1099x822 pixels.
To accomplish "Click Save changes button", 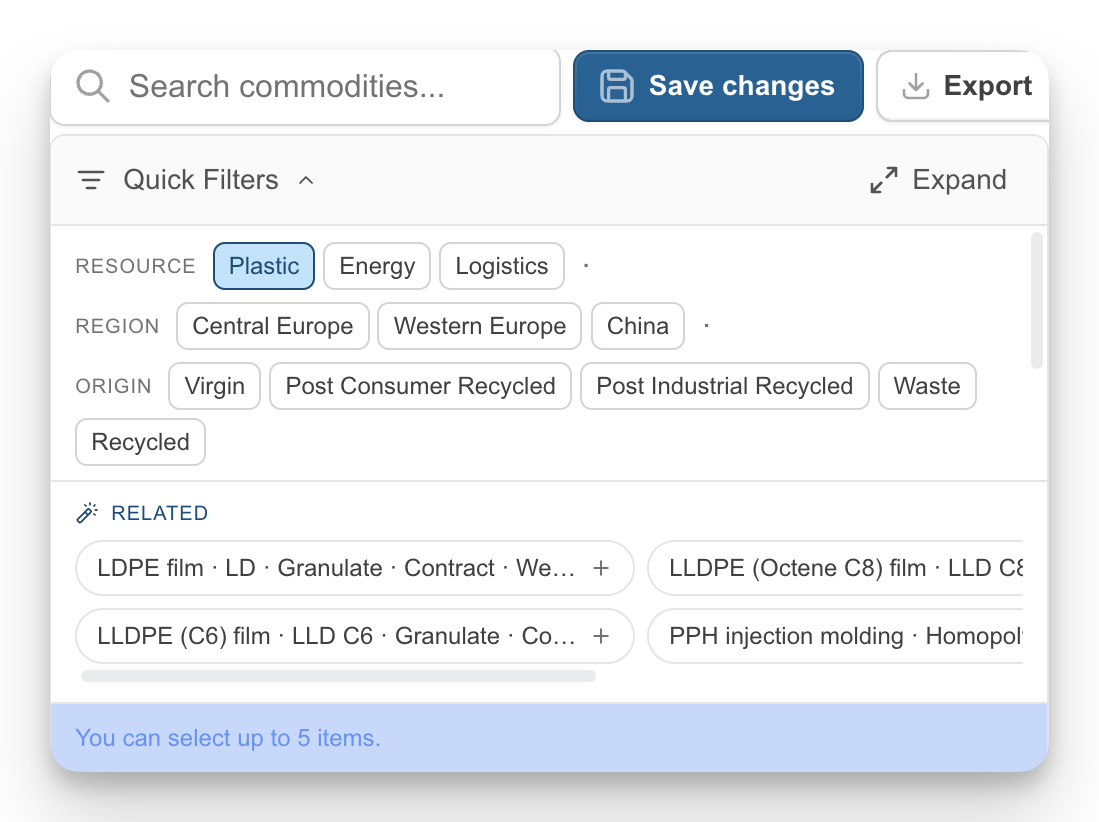I will [718, 86].
